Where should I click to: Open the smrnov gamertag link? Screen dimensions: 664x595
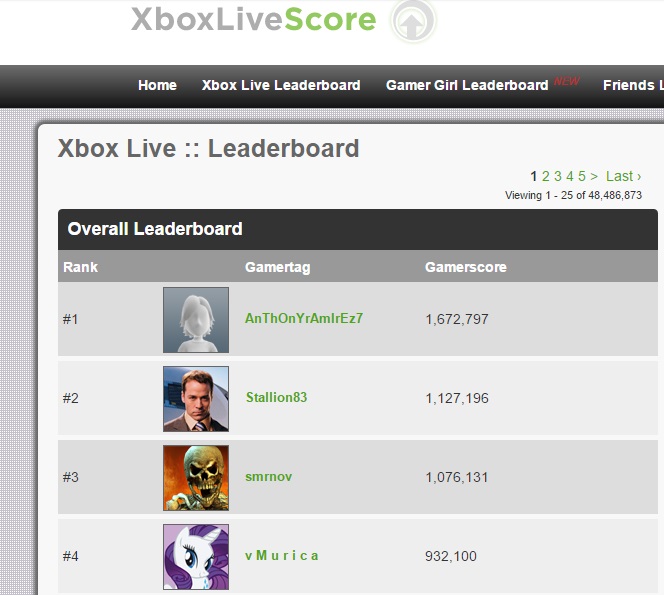(x=268, y=476)
